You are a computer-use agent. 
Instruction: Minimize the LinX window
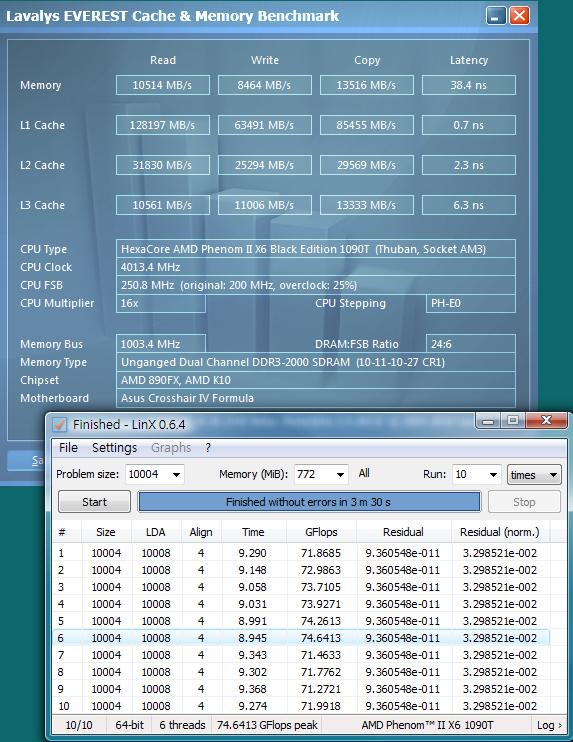(x=489, y=420)
